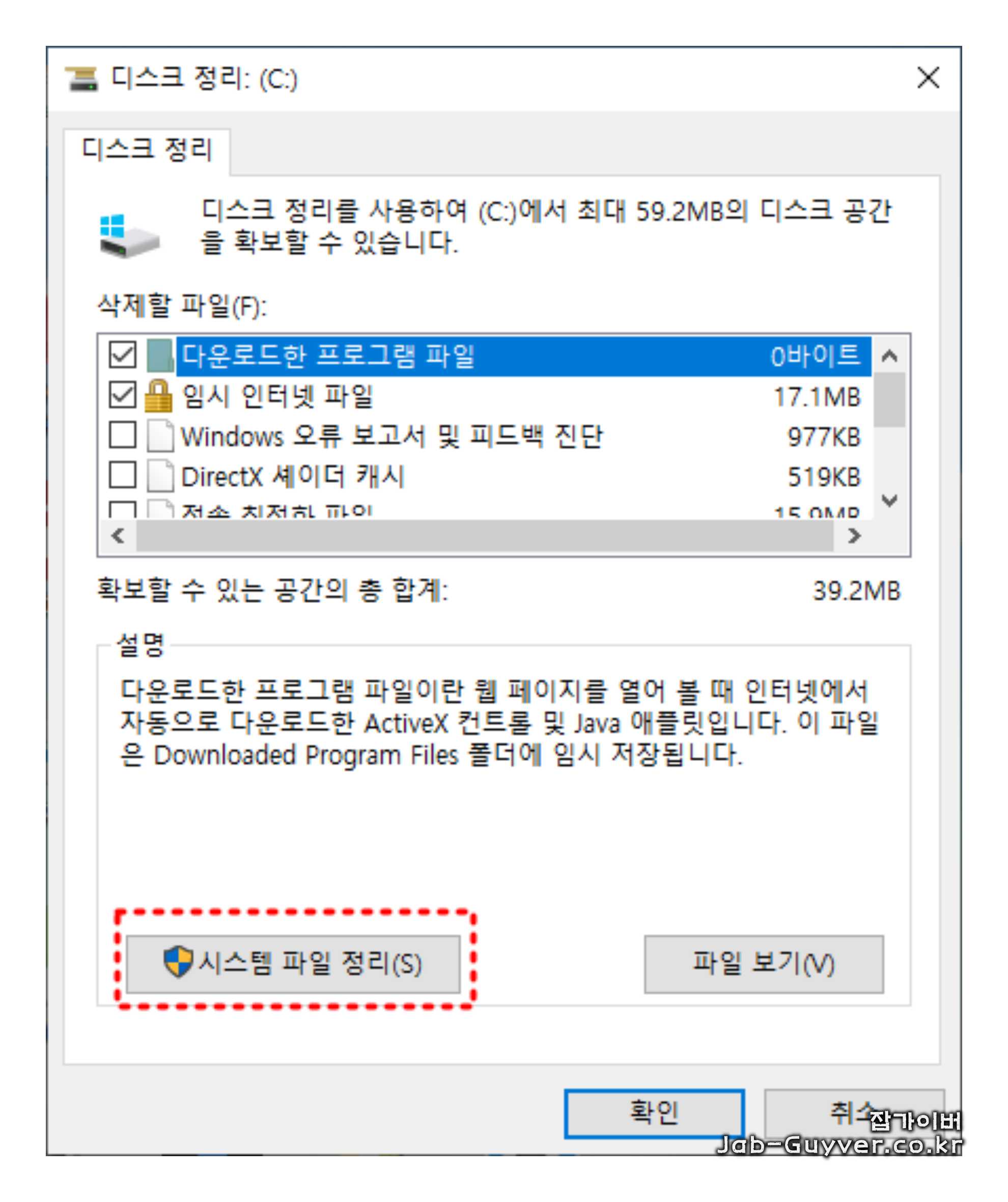Click the lock icon beside 임시 인터넷 파일

(x=158, y=396)
